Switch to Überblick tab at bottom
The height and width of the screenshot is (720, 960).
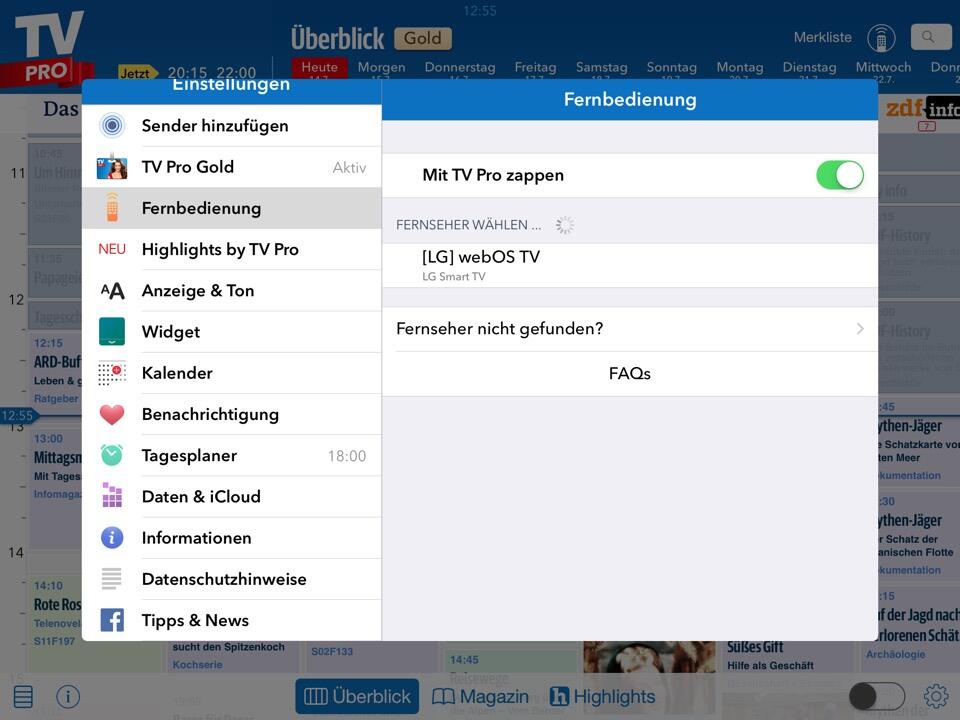[357, 696]
